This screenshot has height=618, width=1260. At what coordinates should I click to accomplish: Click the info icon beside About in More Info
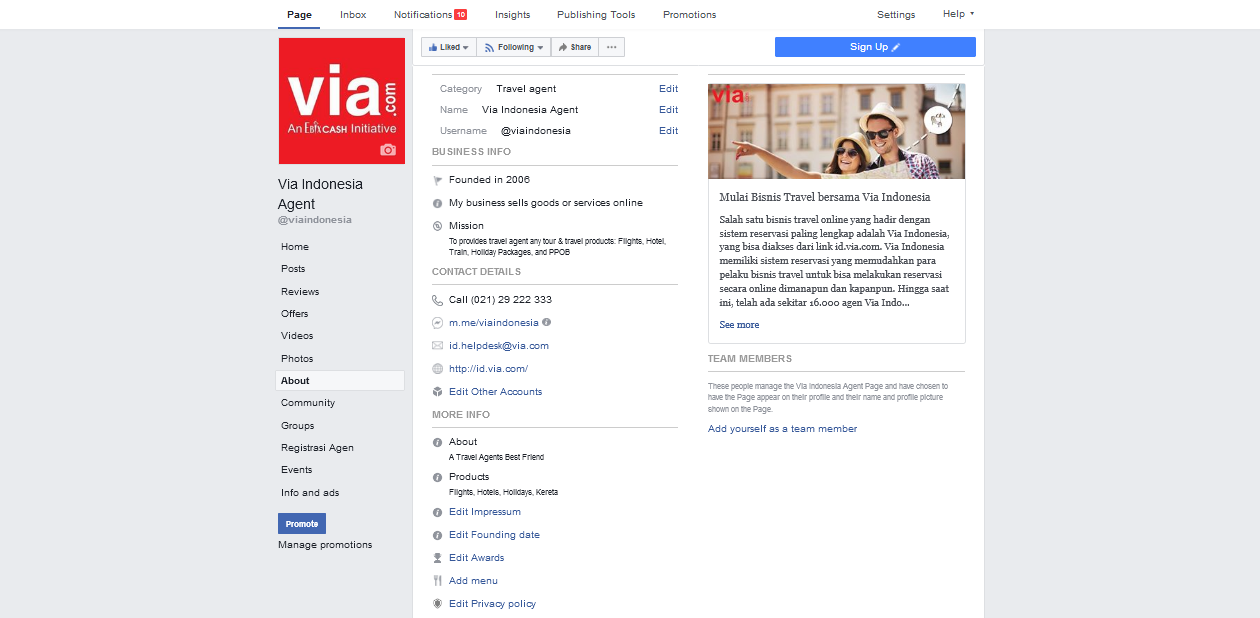(x=437, y=442)
